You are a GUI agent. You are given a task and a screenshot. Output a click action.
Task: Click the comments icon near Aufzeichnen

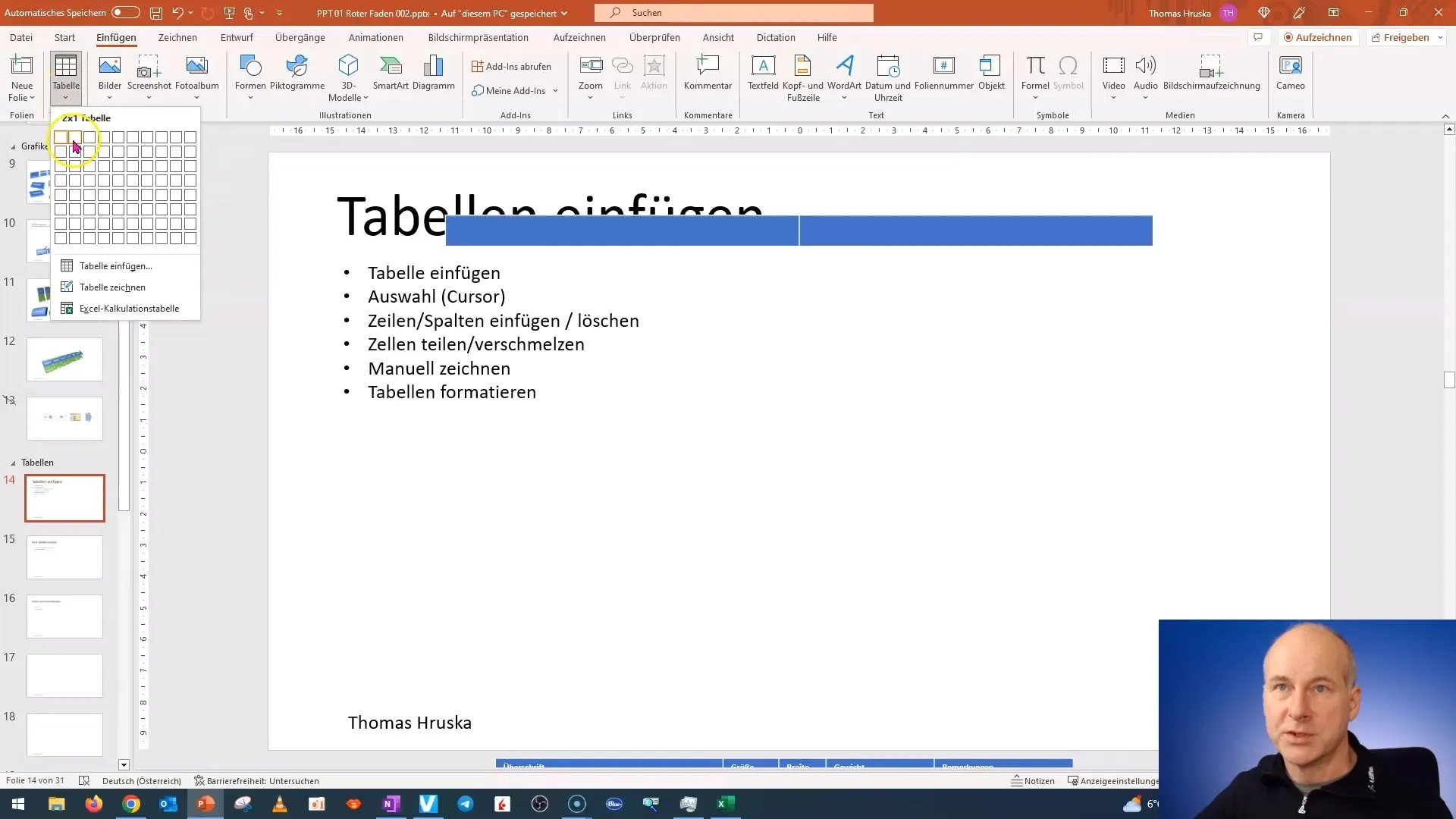tap(1258, 37)
